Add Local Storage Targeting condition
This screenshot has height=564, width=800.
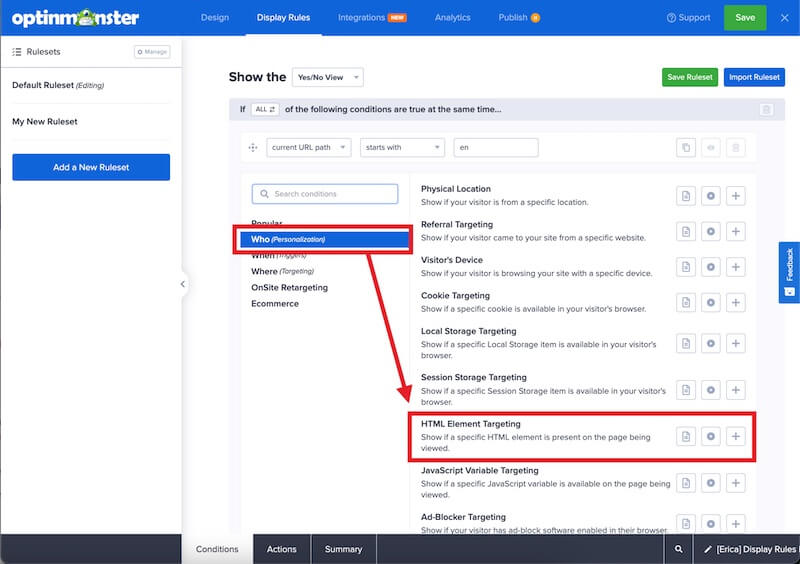[736, 344]
